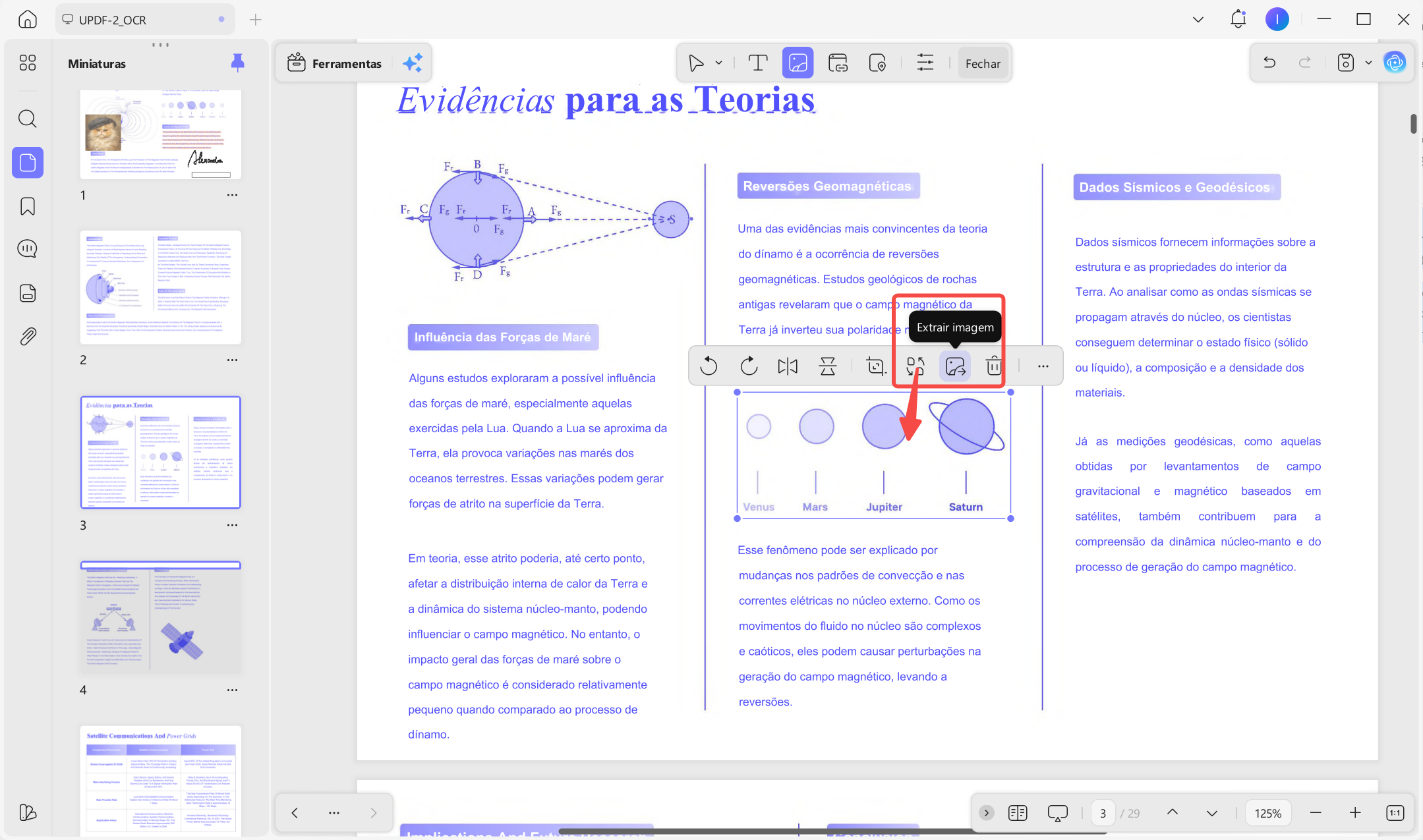Click the Fechar button
Screen dimensions: 1423x840
click(x=983, y=63)
